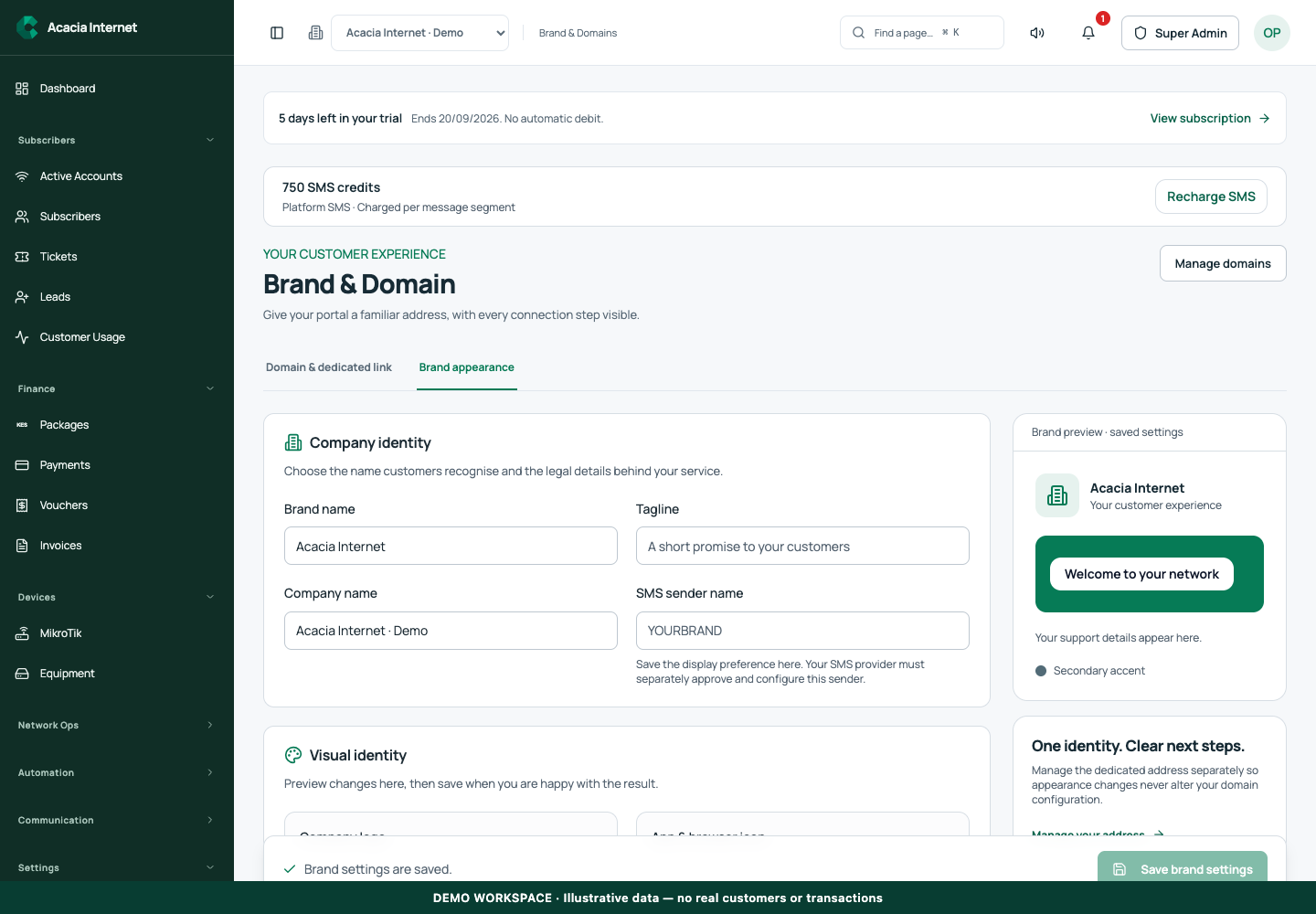Click the building icon beside workspace selector
The height and width of the screenshot is (914, 1316).
click(x=316, y=33)
